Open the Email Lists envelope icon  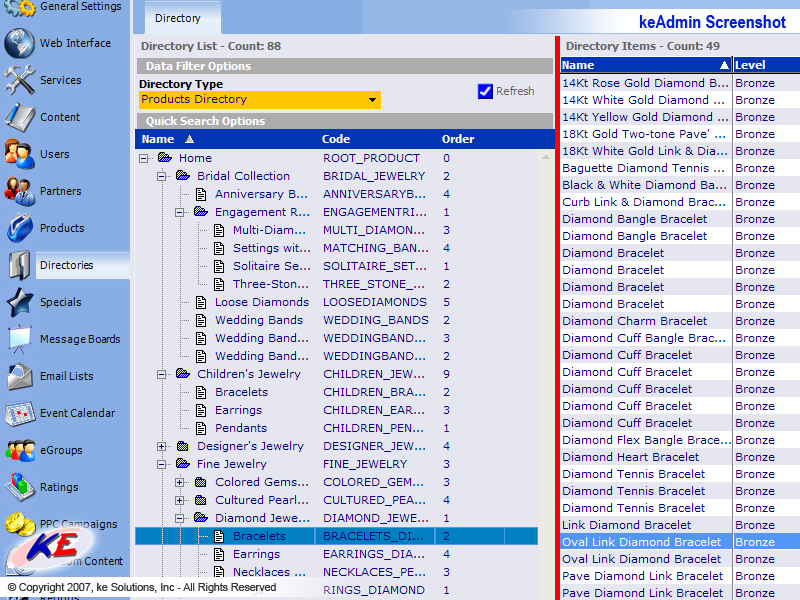[19, 376]
